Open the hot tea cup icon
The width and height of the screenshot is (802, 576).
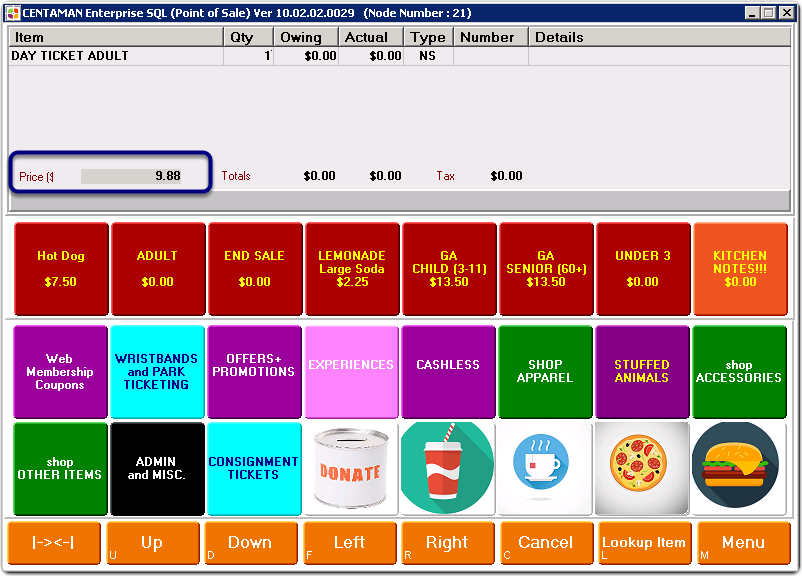545,469
